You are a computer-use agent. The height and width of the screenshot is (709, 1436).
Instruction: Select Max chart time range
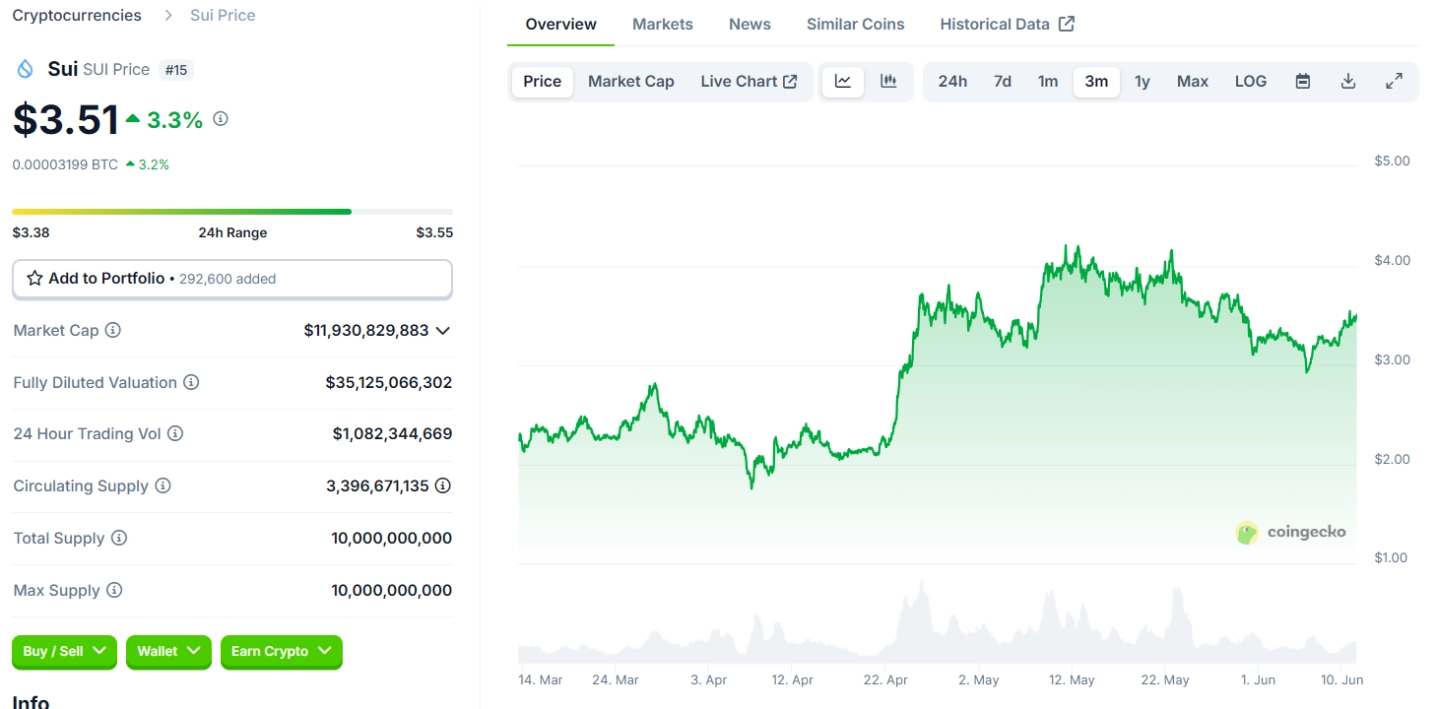point(1193,81)
